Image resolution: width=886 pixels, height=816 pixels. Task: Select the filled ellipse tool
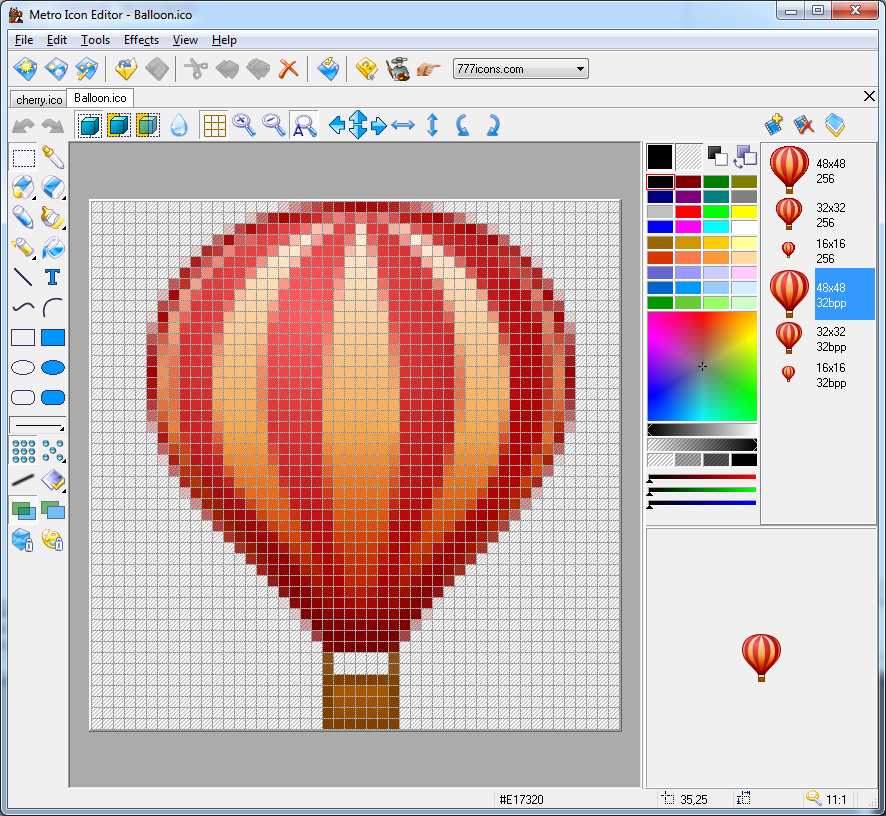coord(53,367)
